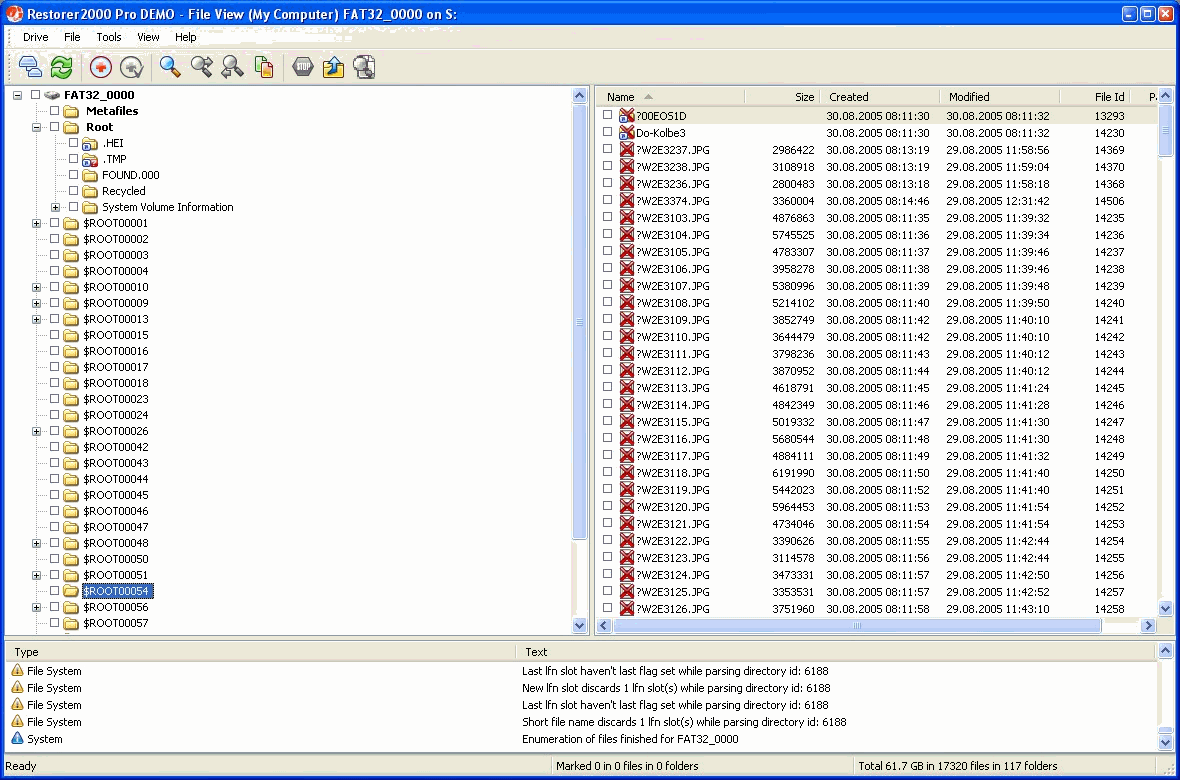Collapse the Root folder node
Screen dimensions: 1180x780
(36, 127)
